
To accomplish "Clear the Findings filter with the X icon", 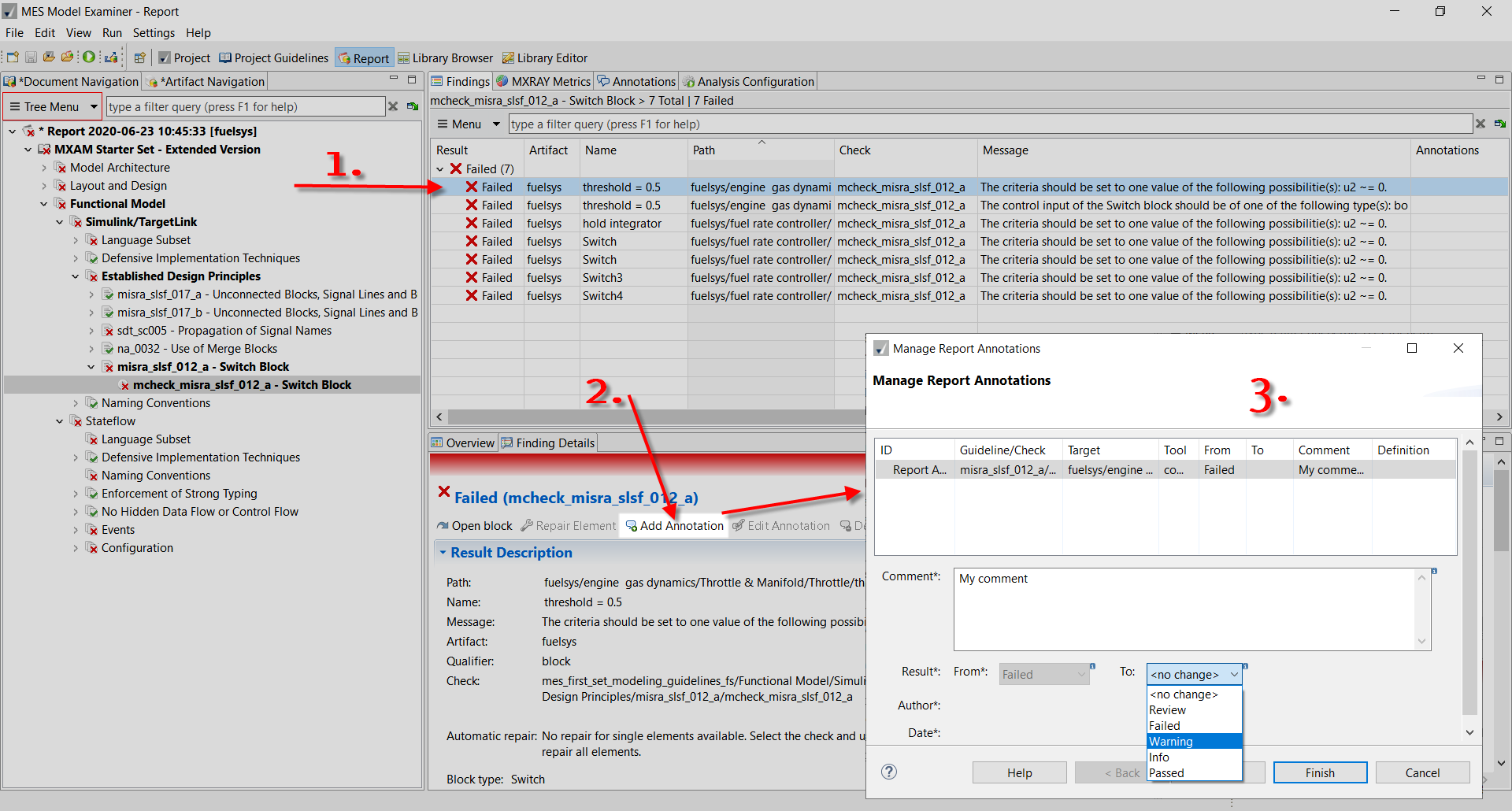I will 1480,124.
